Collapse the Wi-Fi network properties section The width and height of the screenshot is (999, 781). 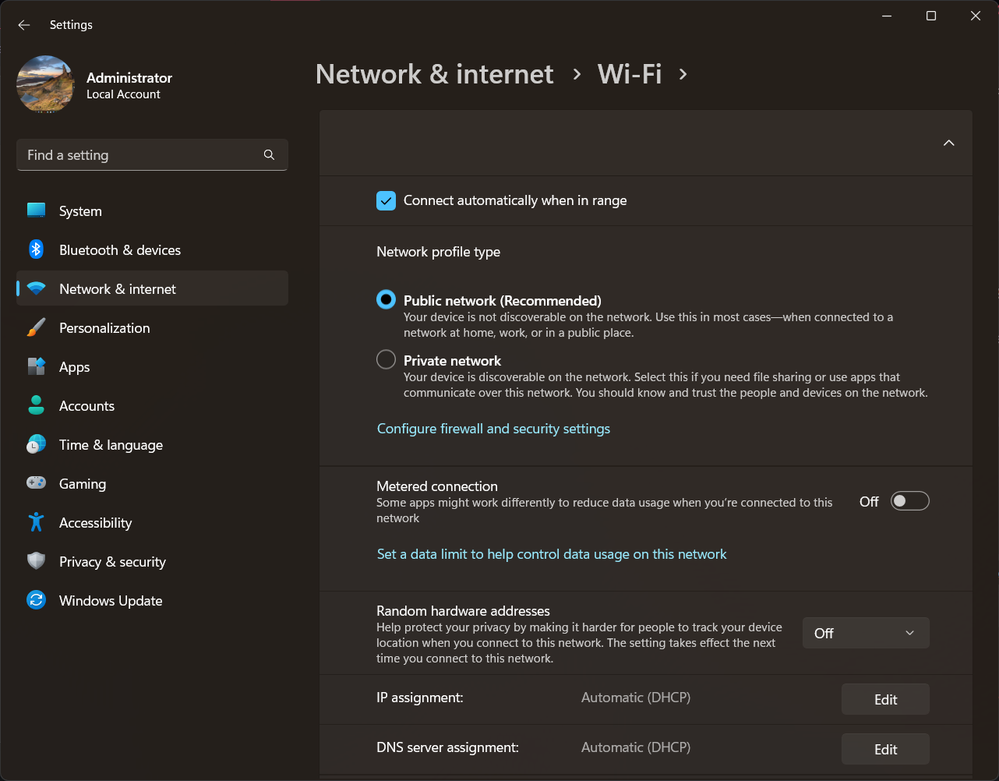click(949, 143)
